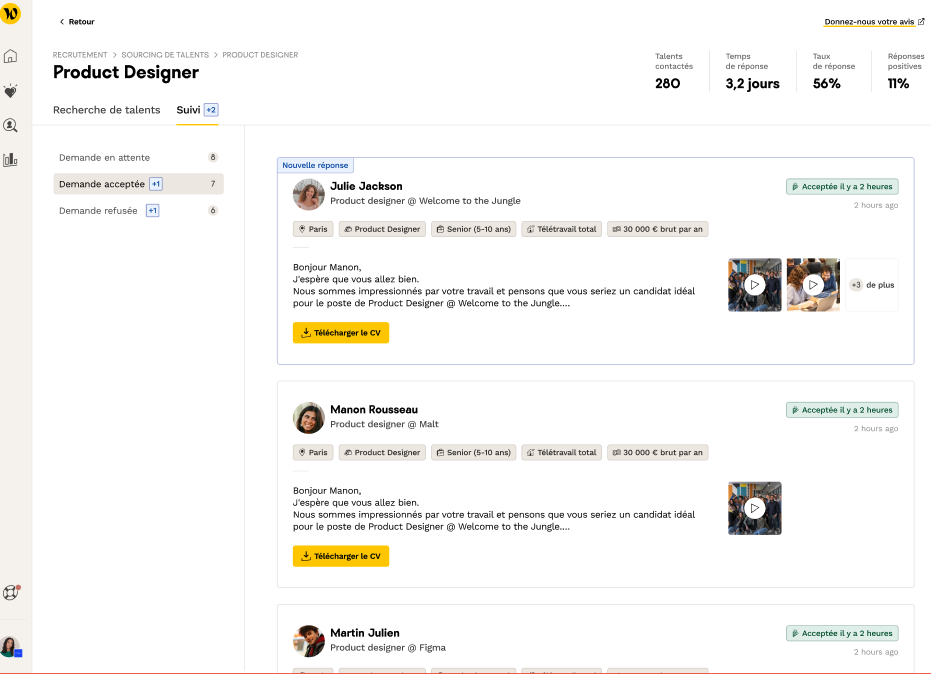The width and height of the screenshot is (931, 674).
Task: Open the lifebuoy help icon
Action: pos(11,592)
